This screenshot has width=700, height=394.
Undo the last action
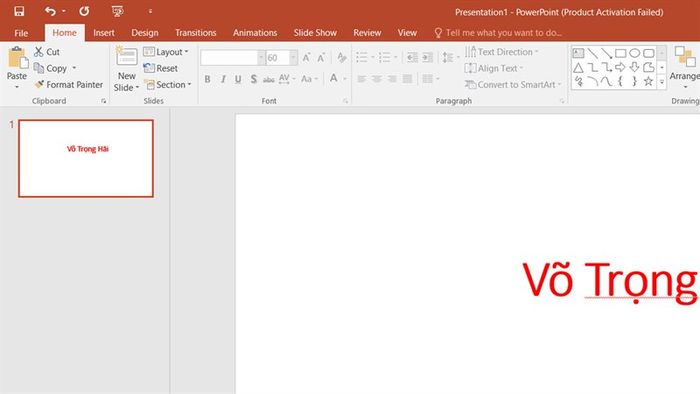pos(50,11)
